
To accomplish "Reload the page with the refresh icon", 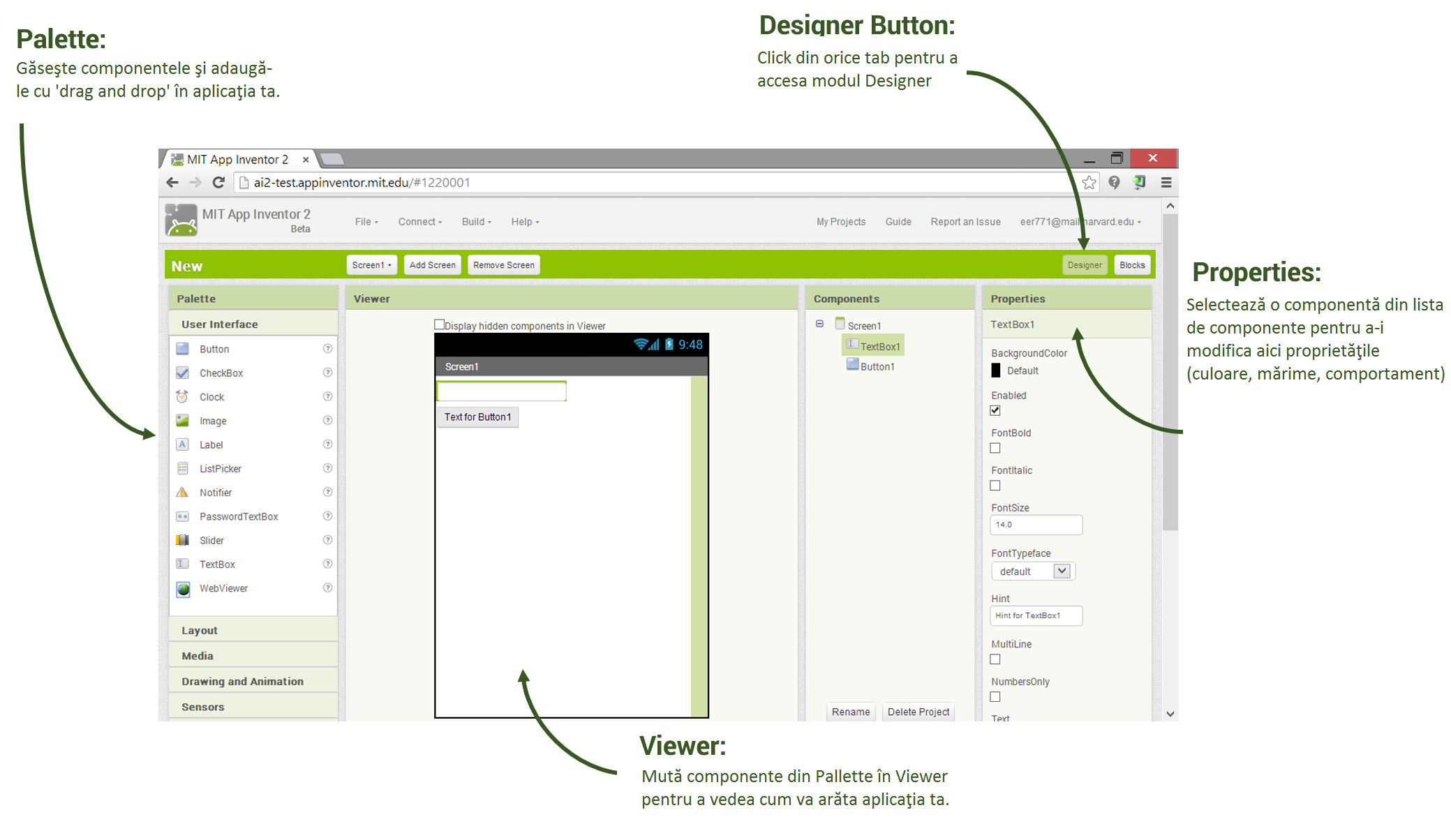I will pos(218,182).
